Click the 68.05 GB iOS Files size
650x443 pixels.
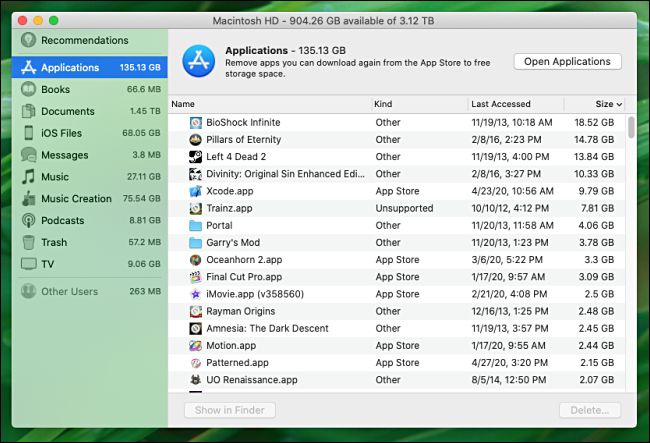(x=141, y=133)
